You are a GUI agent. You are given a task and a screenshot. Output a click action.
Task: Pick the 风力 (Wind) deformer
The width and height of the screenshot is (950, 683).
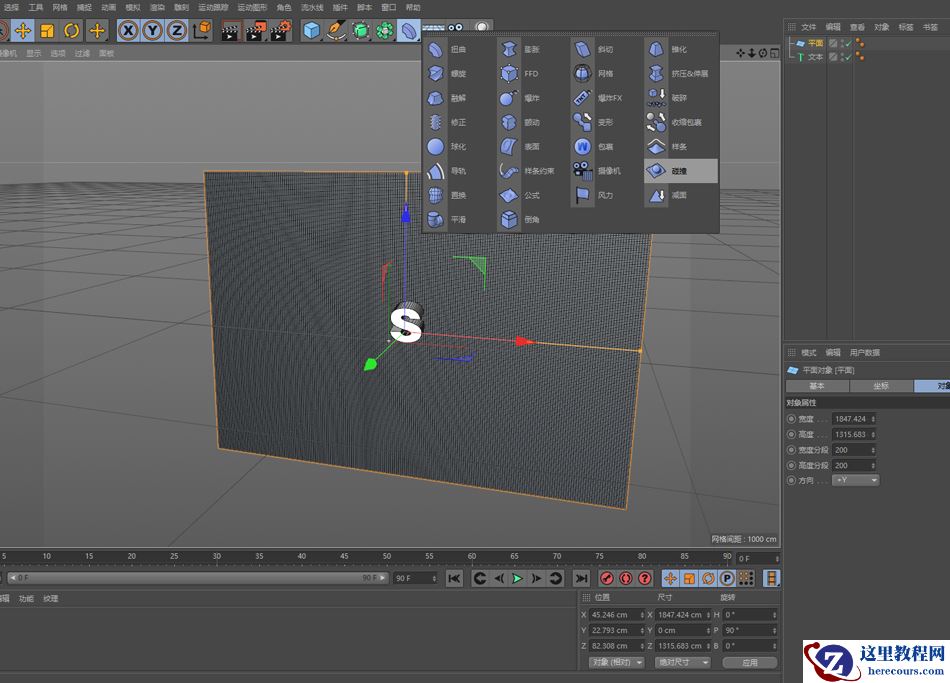[x=604, y=195]
